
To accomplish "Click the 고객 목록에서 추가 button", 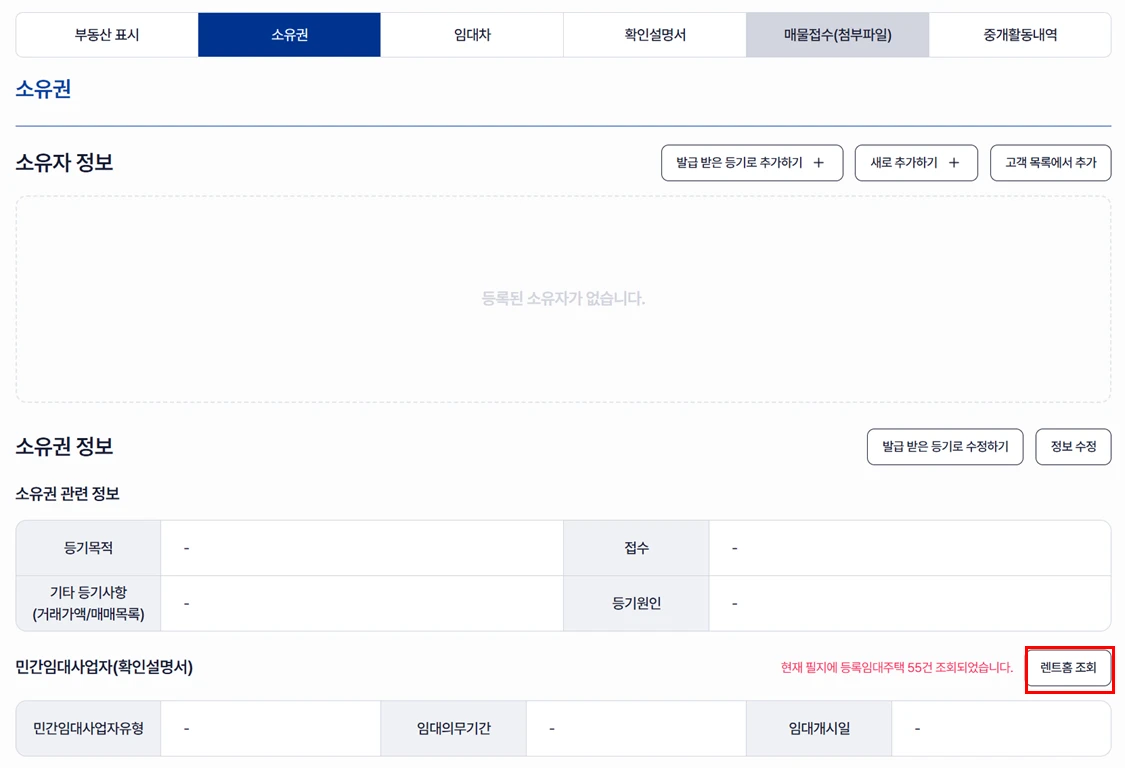I will click(x=1050, y=163).
